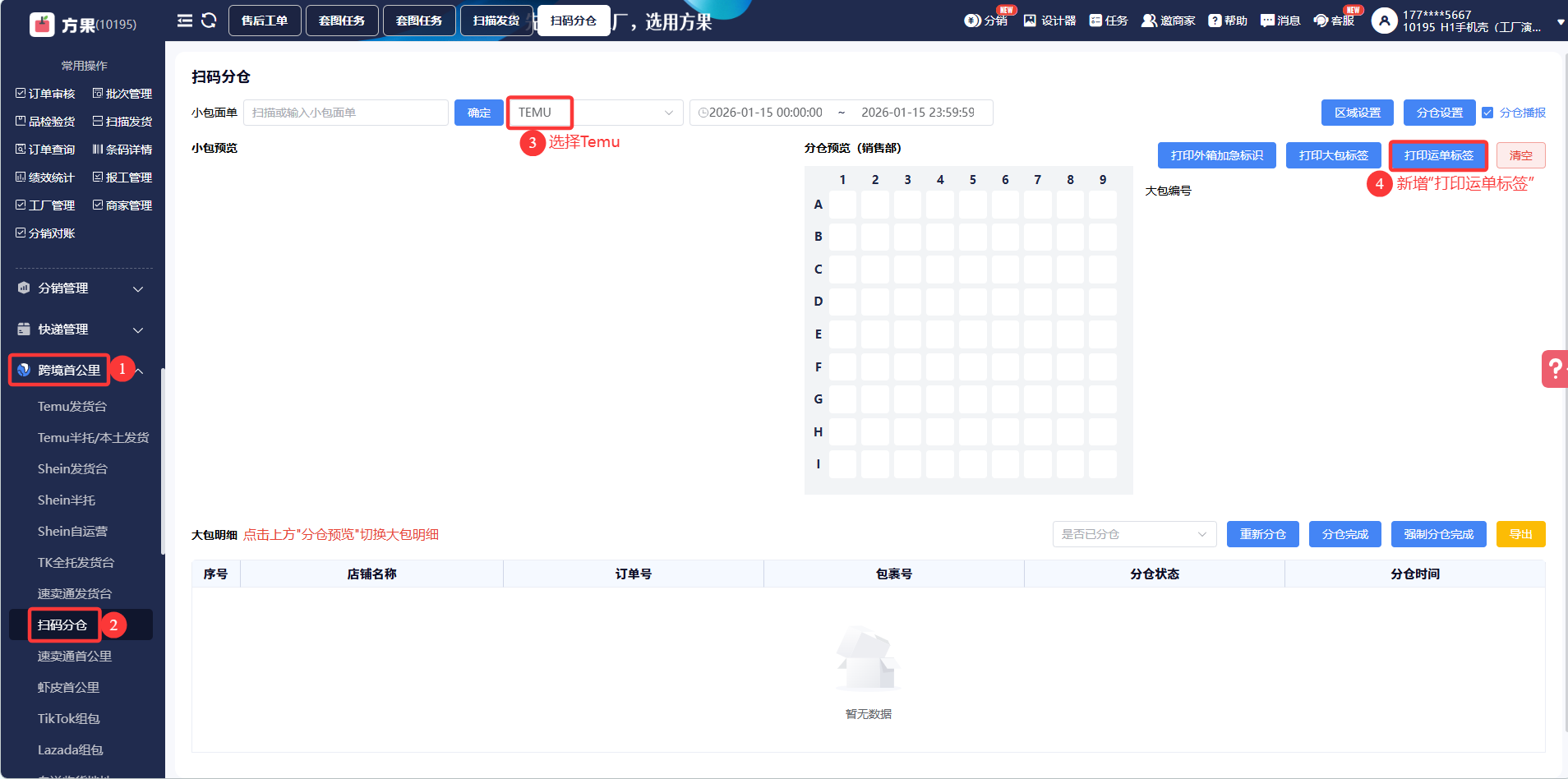Click the end date 2026-01-15 23:59:59 field
This screenshot has height=779, width=1568.
[918, 113]
